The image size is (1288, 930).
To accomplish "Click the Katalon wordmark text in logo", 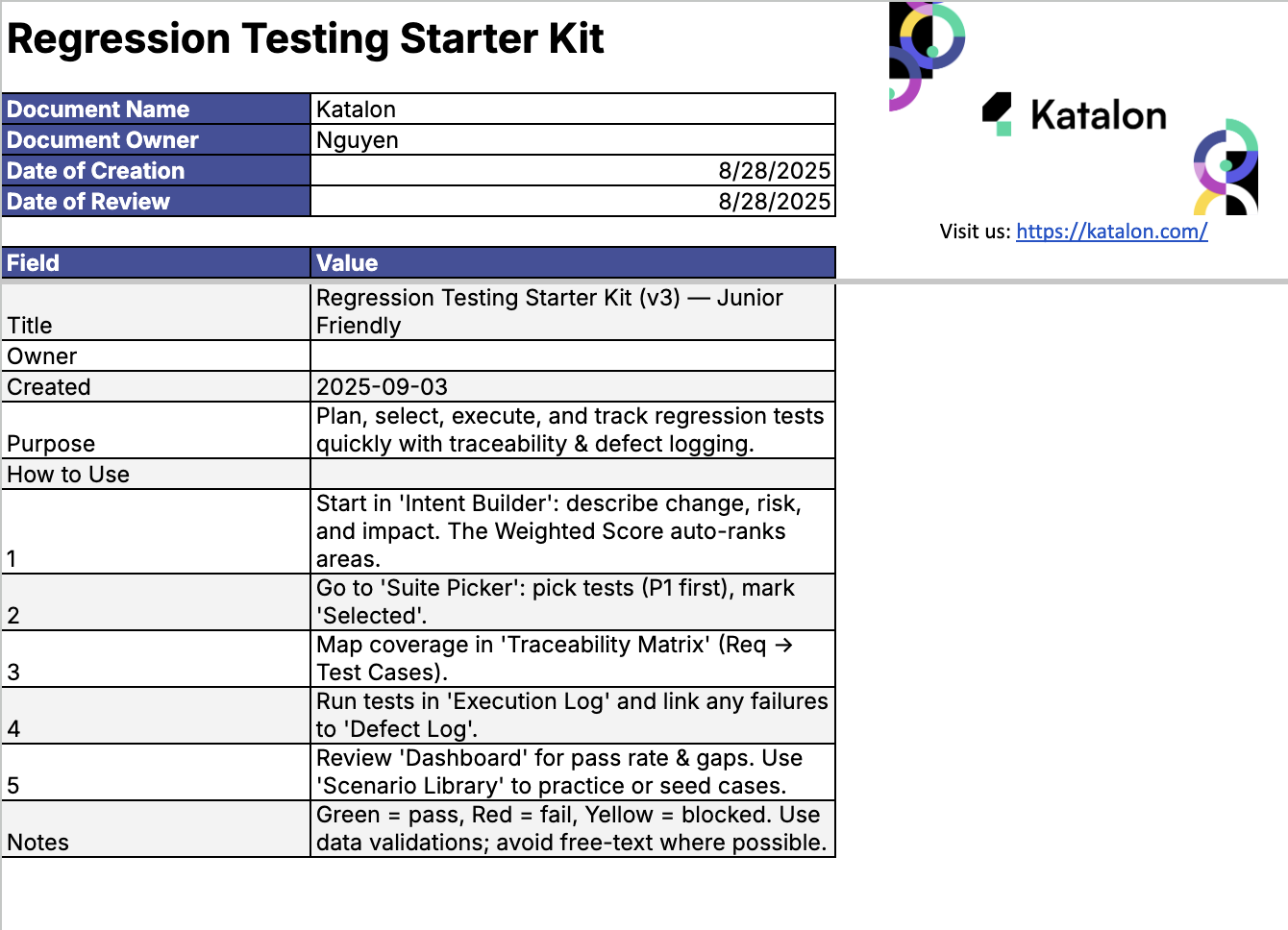I will (x=1098, y=115).
